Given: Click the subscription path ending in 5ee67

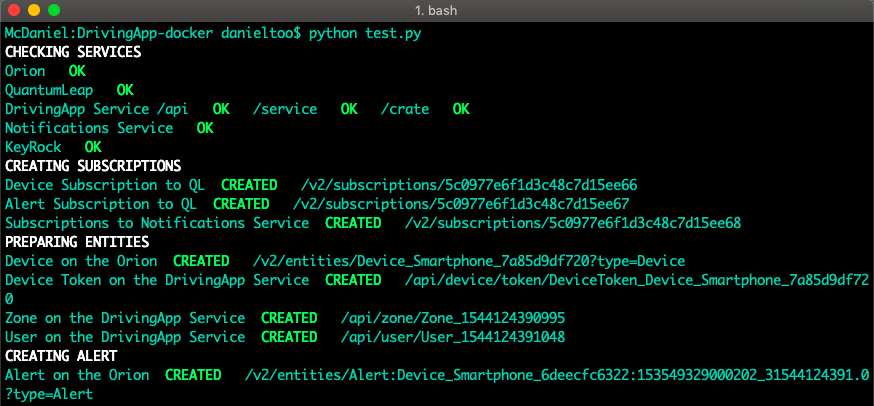Looking at the screenshot, I should pos(461,204).
